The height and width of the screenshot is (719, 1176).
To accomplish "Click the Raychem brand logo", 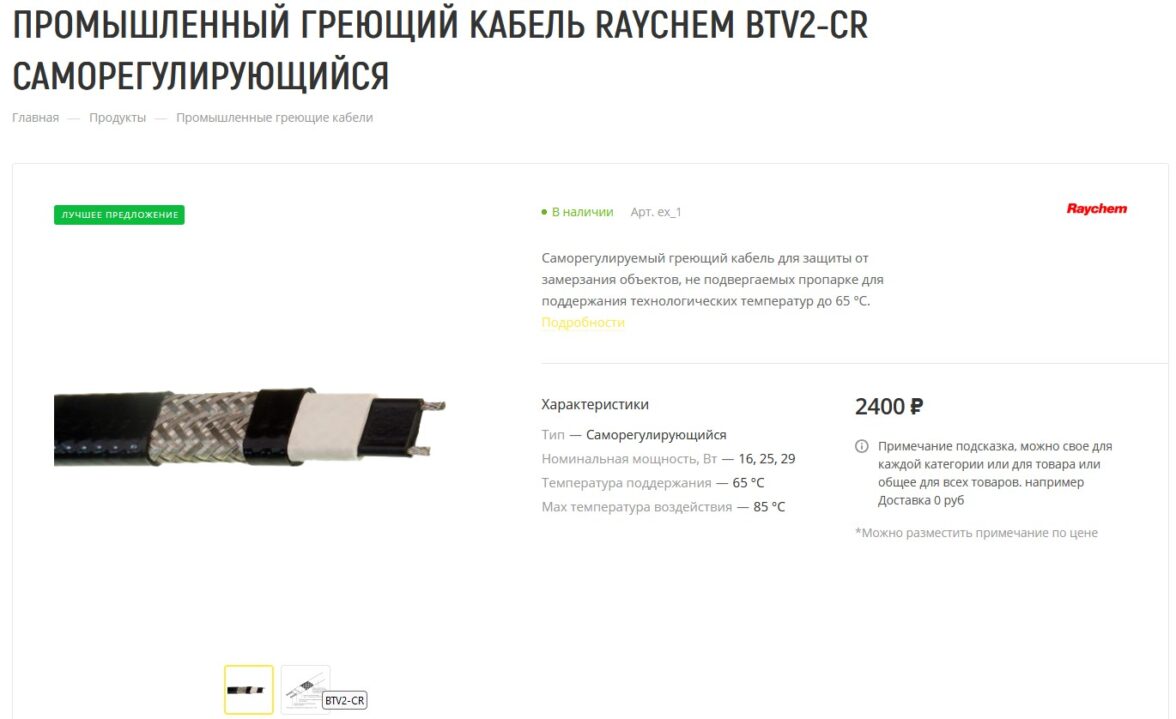I will point(1096,208).
